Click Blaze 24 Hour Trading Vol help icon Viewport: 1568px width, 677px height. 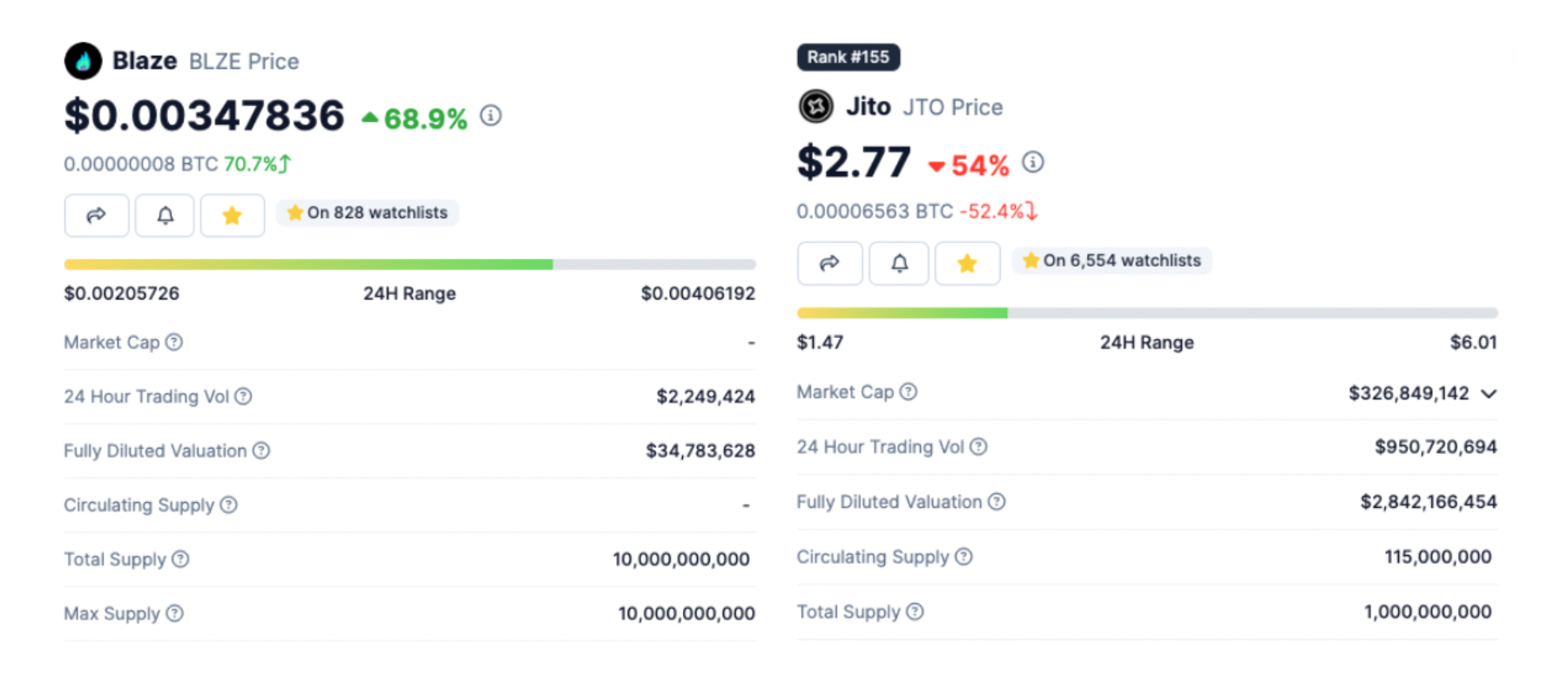point(244,396)
